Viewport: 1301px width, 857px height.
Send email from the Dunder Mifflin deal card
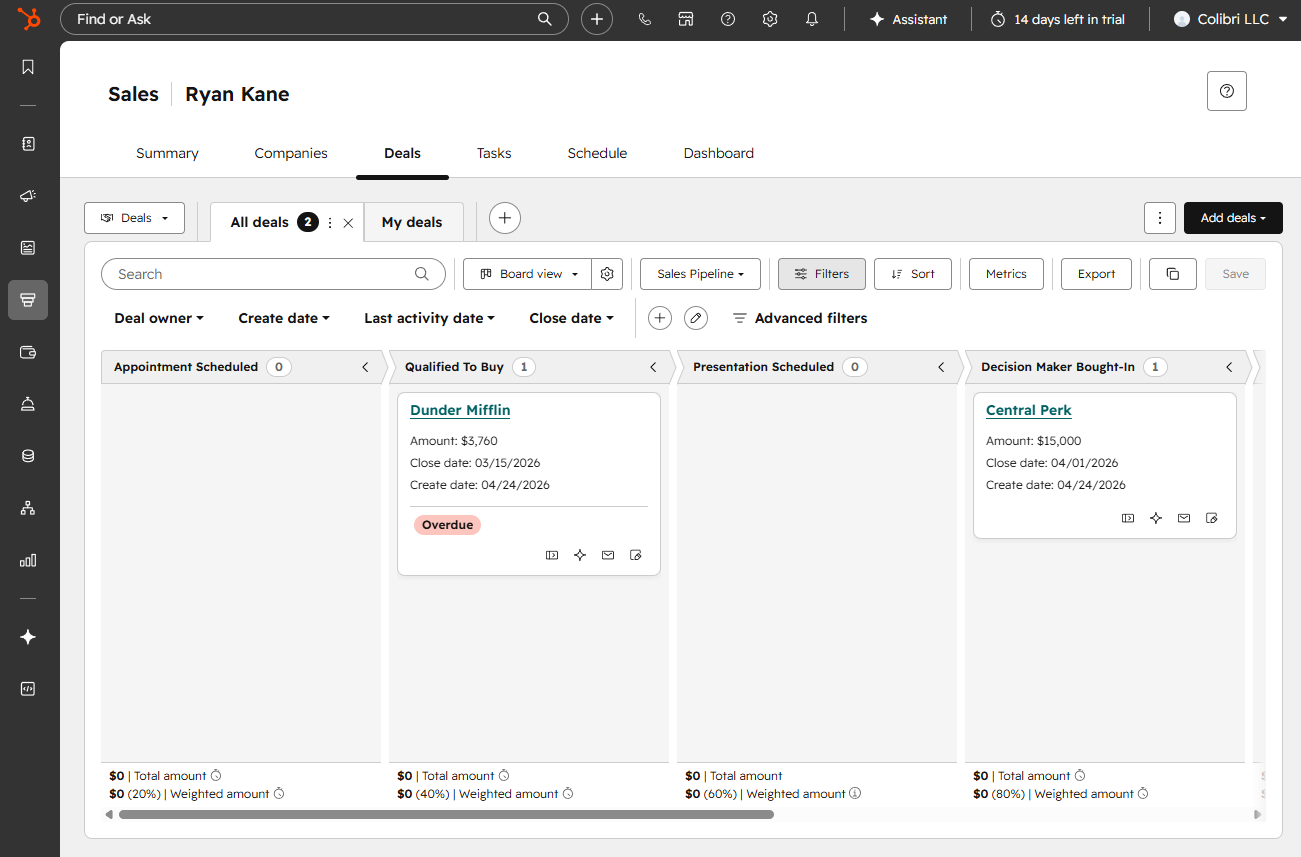pos(607,555)
